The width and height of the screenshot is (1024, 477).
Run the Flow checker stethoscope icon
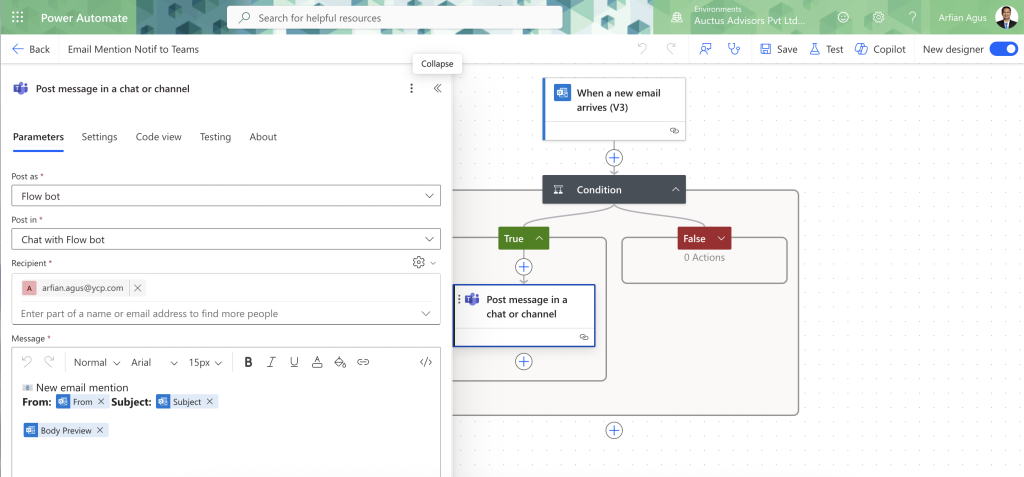click(x=734, y=49)
